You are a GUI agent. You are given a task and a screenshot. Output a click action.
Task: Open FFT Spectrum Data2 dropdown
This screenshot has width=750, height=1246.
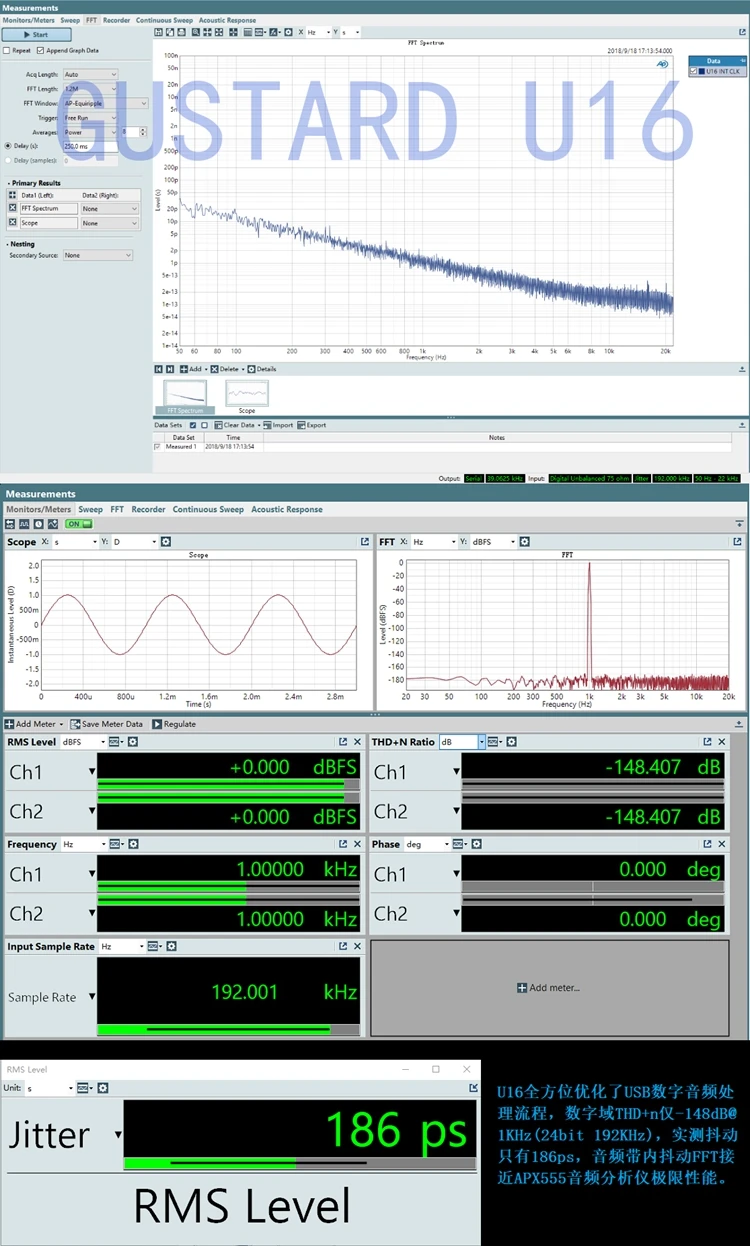[110, 208]
